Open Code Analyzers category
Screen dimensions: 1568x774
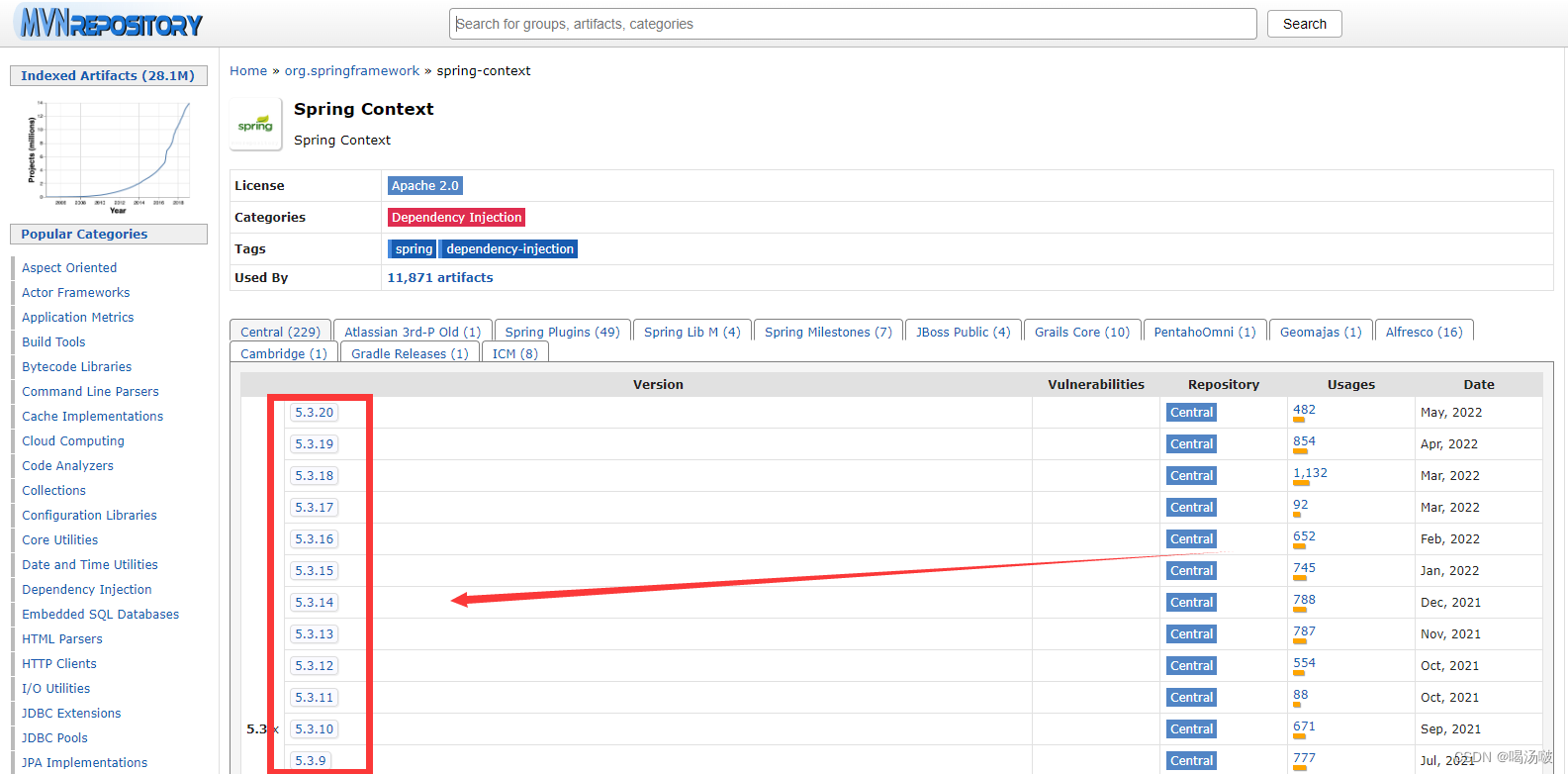click(67, 466)
